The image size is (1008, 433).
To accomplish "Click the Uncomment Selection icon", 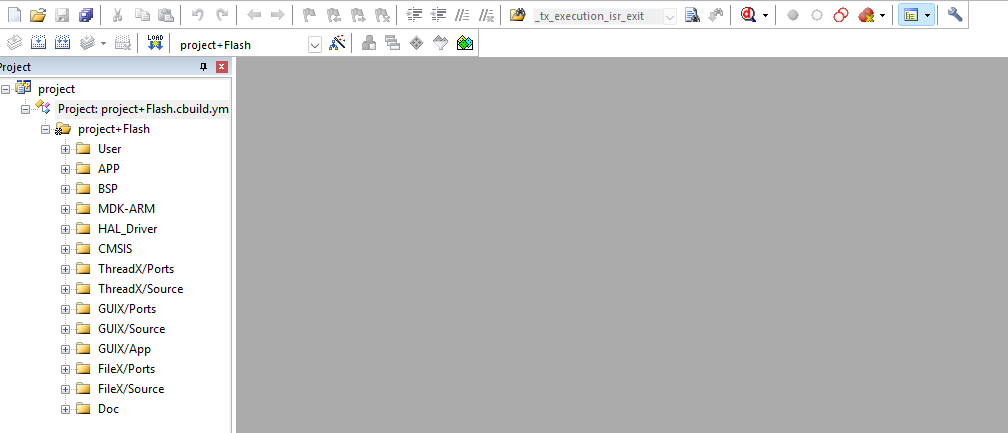I will (487, 15).
